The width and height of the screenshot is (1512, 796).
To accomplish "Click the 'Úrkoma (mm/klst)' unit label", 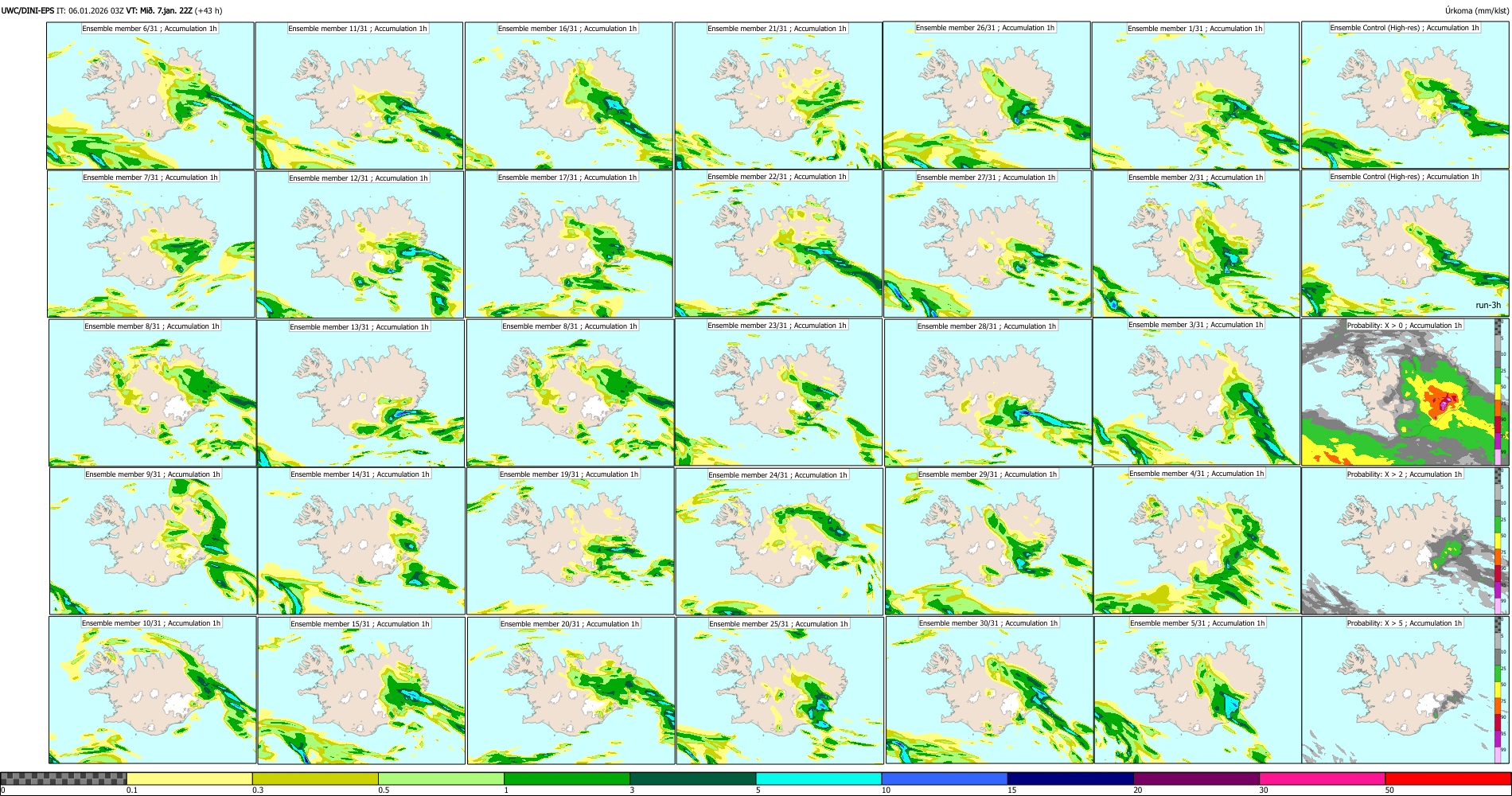I will [x=1475, y=10].
